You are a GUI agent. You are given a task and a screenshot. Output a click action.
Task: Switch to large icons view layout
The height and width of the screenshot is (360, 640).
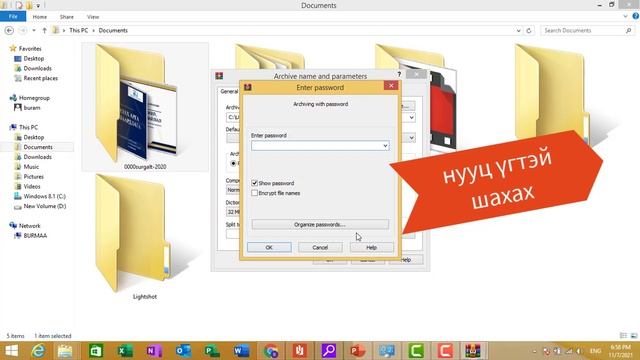tap(634, 336)
